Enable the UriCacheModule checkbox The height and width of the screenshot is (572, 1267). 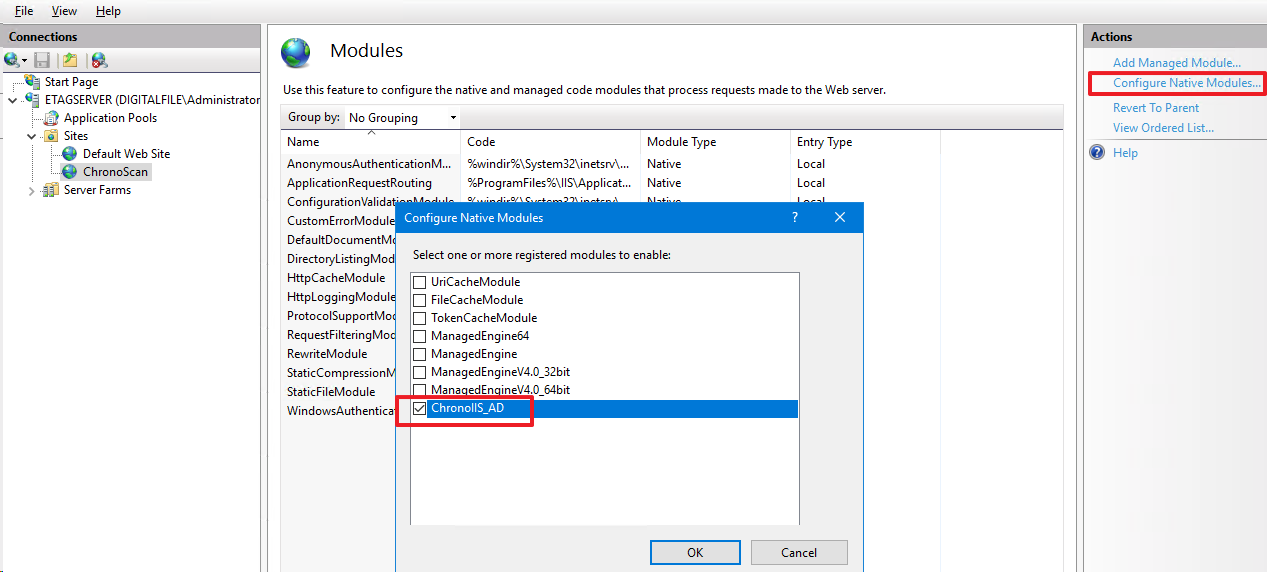420,282
